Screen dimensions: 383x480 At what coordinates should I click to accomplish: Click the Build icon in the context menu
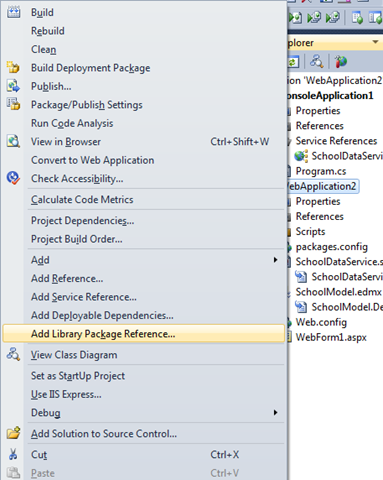14,12
